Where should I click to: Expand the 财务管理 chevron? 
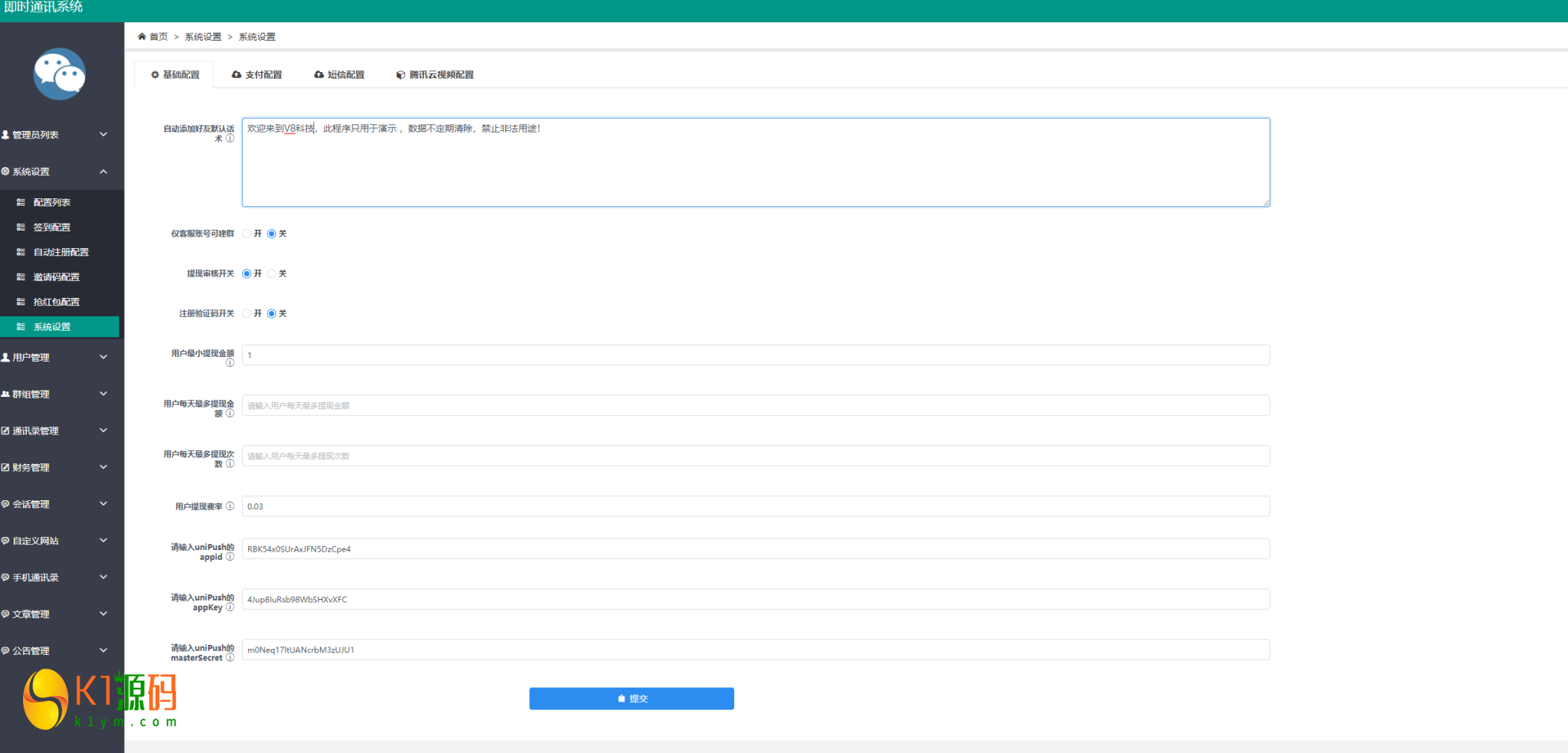[x=103, y=467]
